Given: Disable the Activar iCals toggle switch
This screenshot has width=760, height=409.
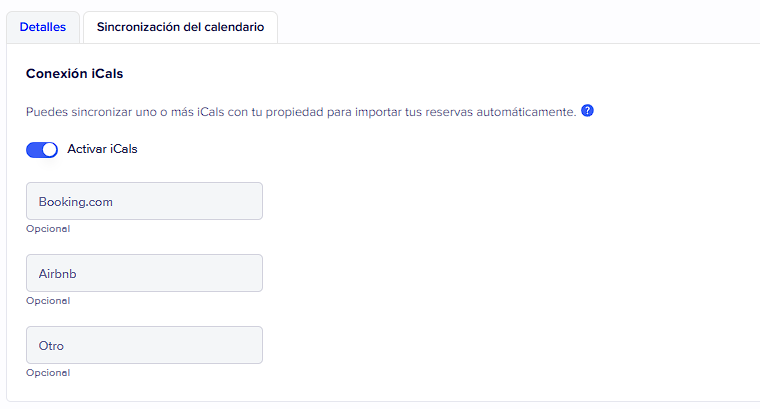Looking at the screenshot, I should point(42,150).
